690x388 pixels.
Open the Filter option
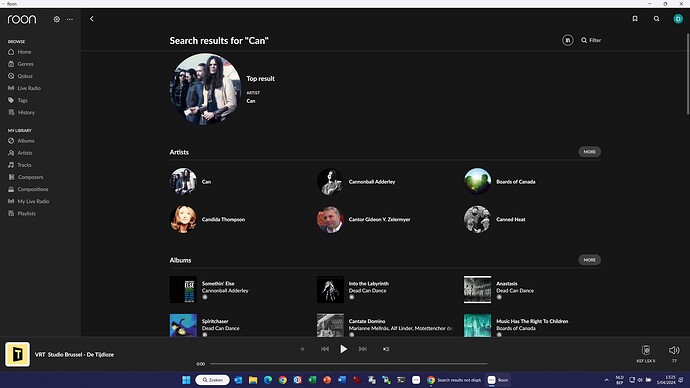tap(591, 40)
